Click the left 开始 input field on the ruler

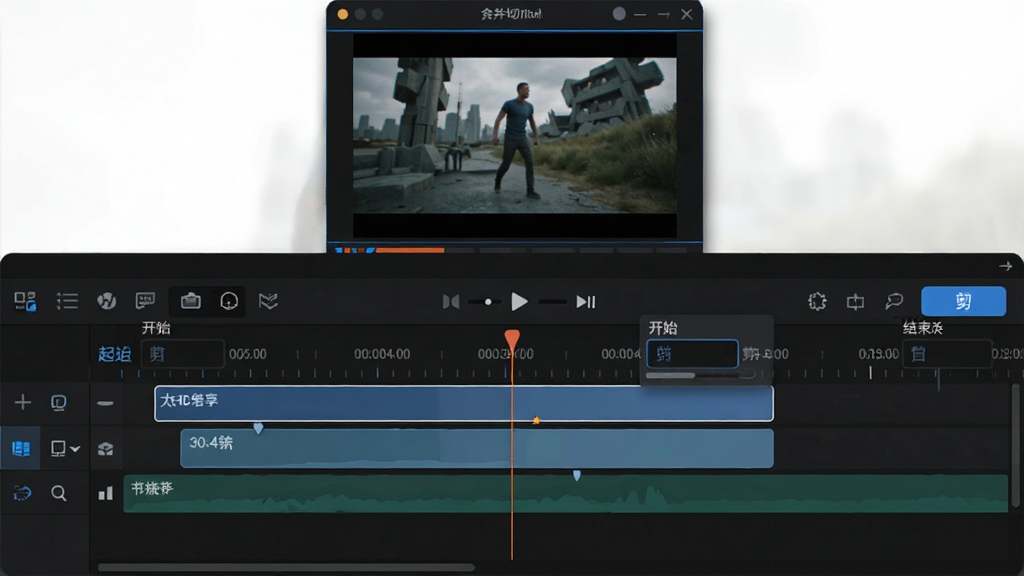click(183, 354)
